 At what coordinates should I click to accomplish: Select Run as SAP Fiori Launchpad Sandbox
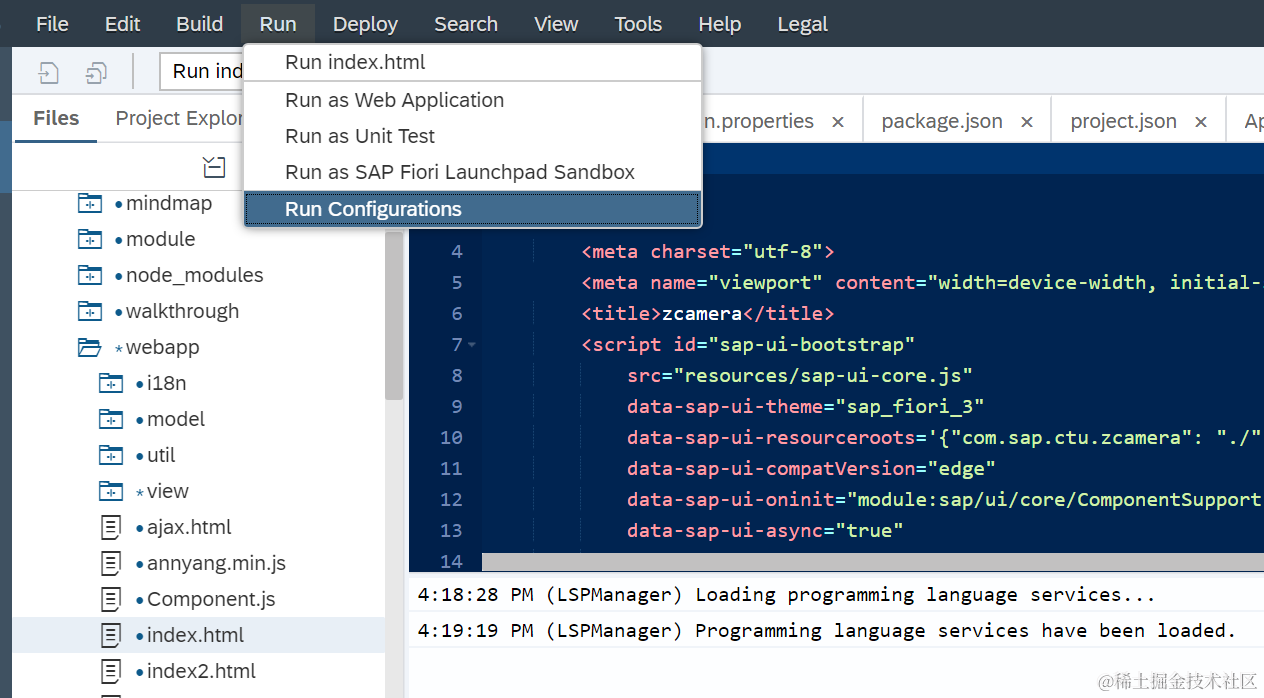(472, 172)
